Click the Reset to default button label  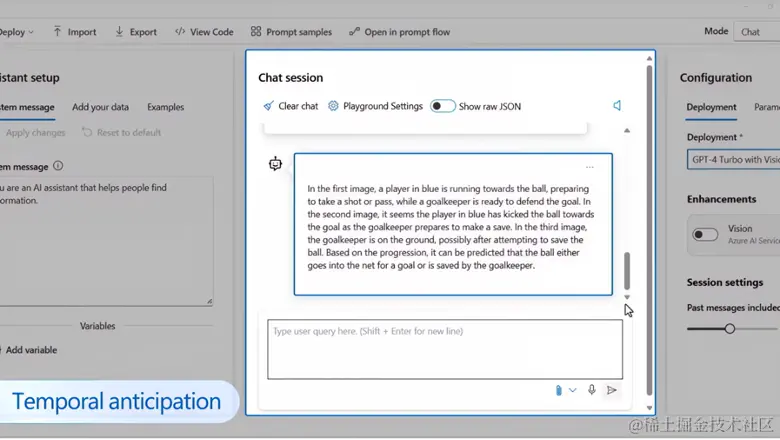[x=129, y=133]
